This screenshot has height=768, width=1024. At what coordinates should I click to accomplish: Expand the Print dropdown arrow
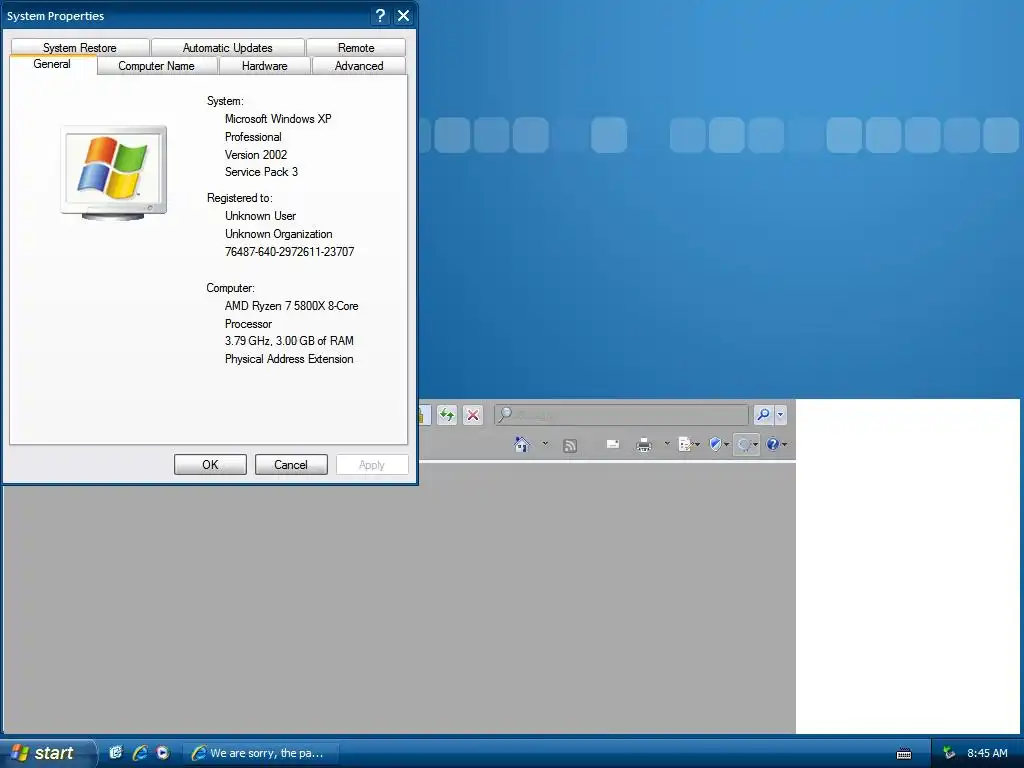[x=667, y=444]
